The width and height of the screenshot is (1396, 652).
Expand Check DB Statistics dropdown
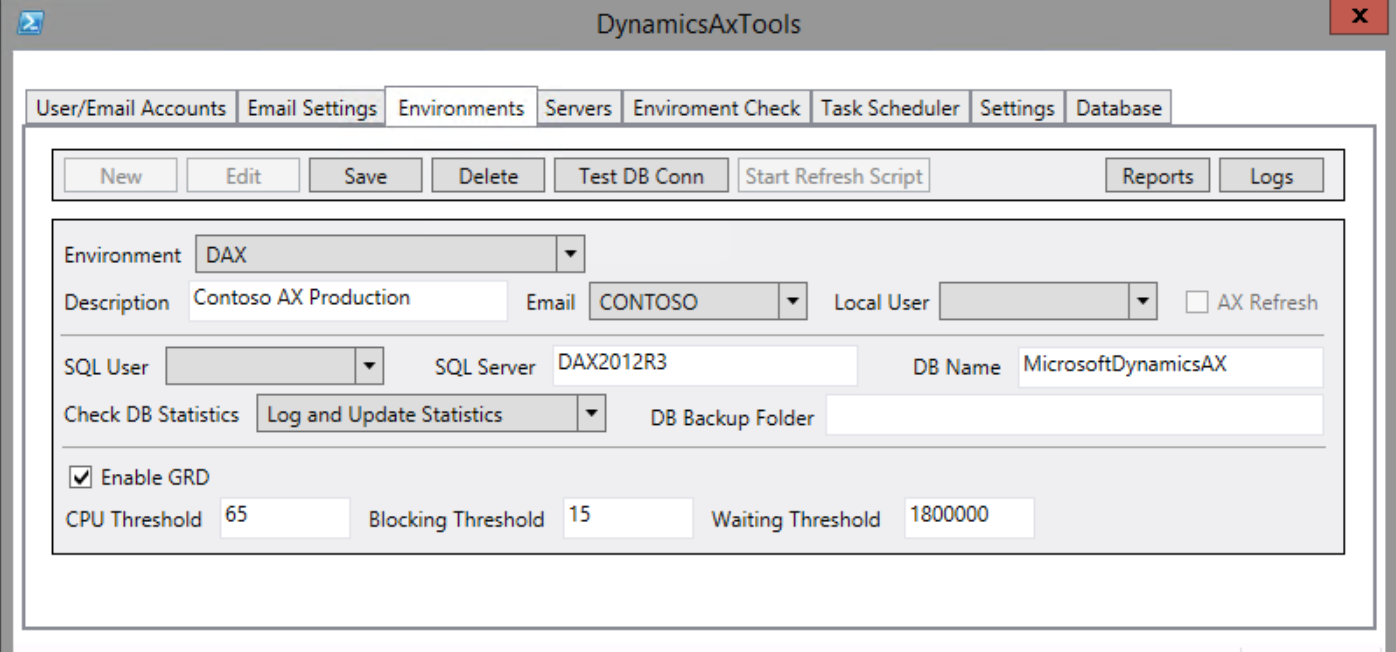431,414
